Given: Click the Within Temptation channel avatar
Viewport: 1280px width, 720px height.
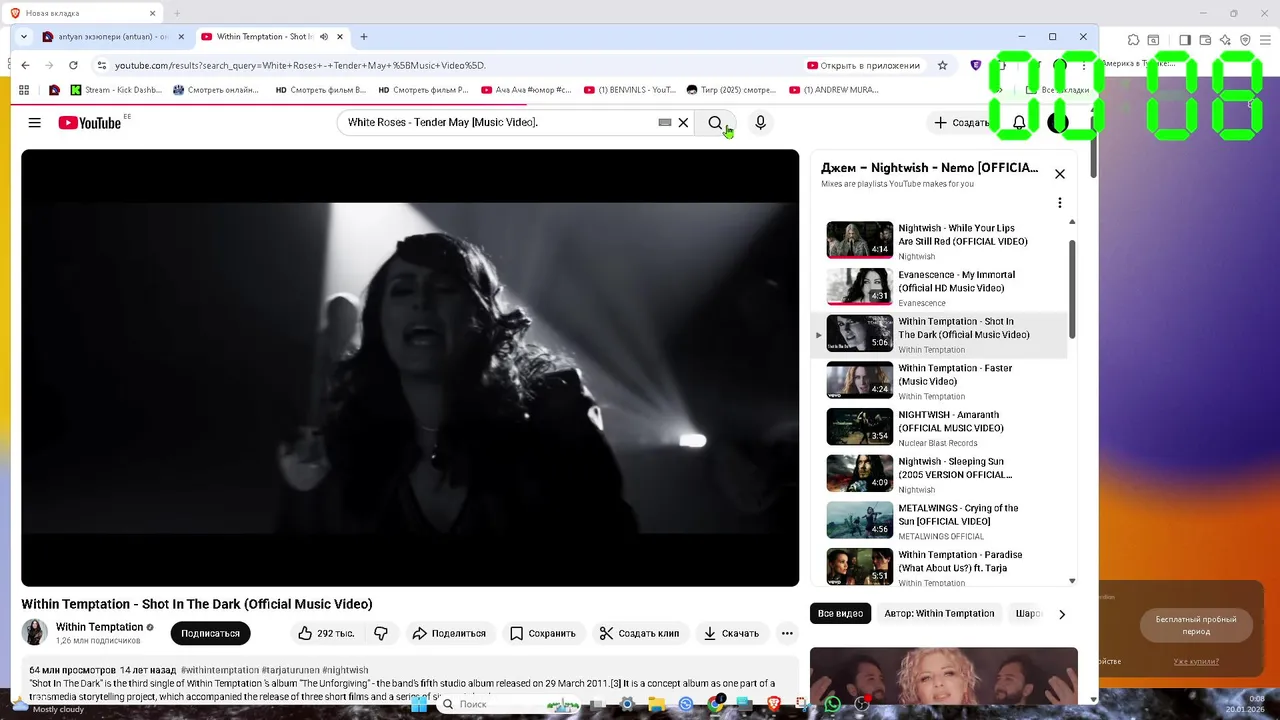Looking at the screenshot, I should [35, 632].
